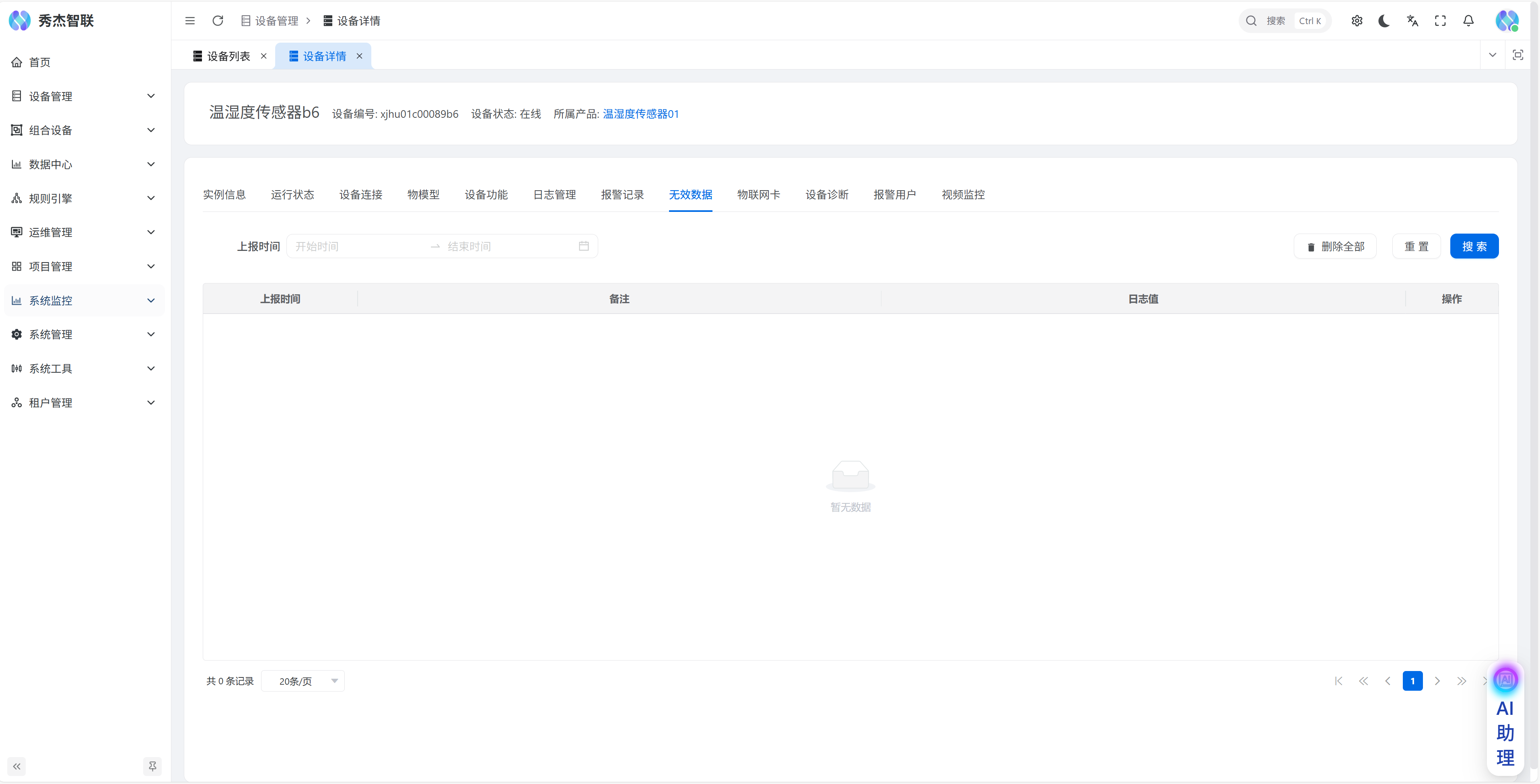Click the refresh page icon
Viewport: 1540px width, 784px height.
(x=218, y=21)
